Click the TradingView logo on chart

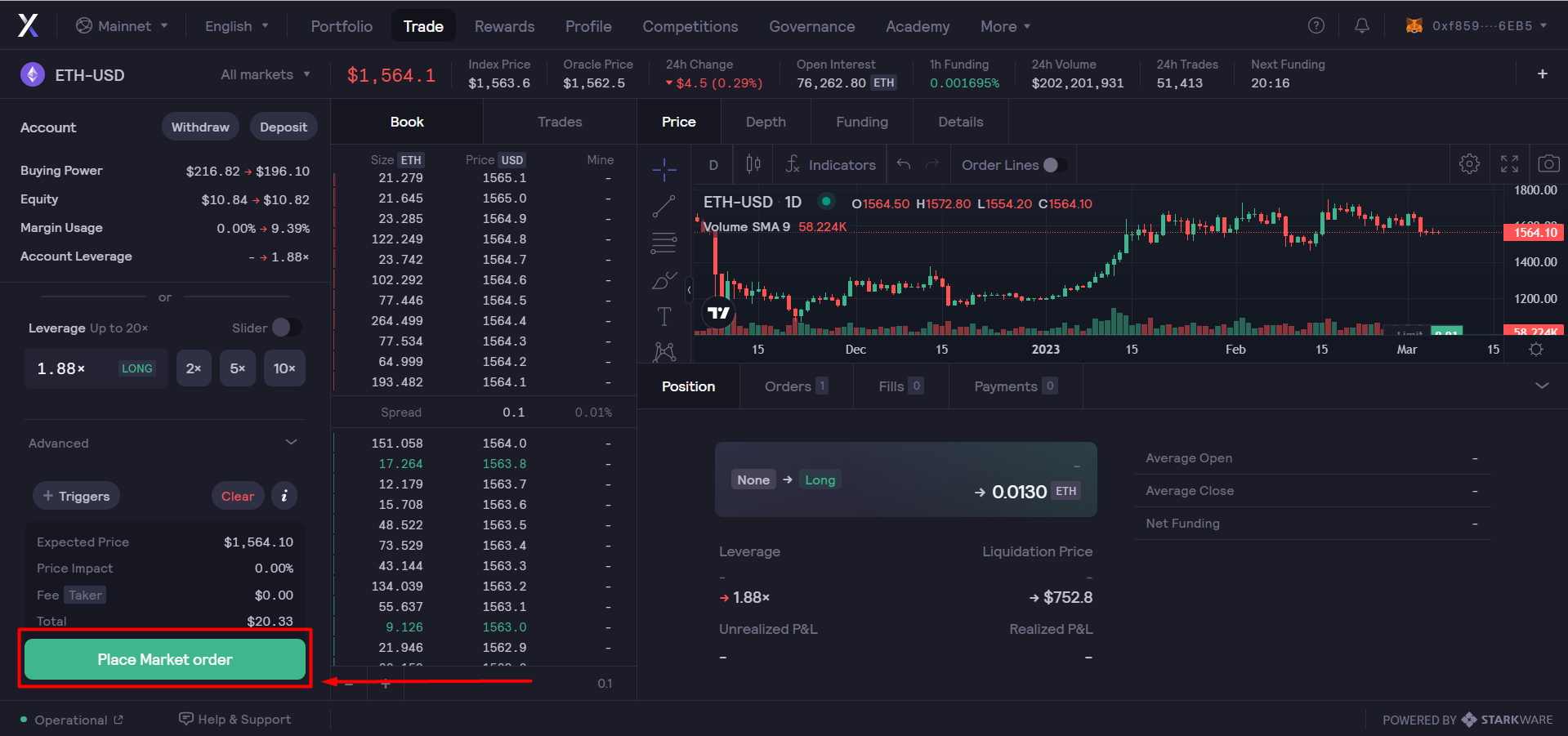(x=719, y=313)
